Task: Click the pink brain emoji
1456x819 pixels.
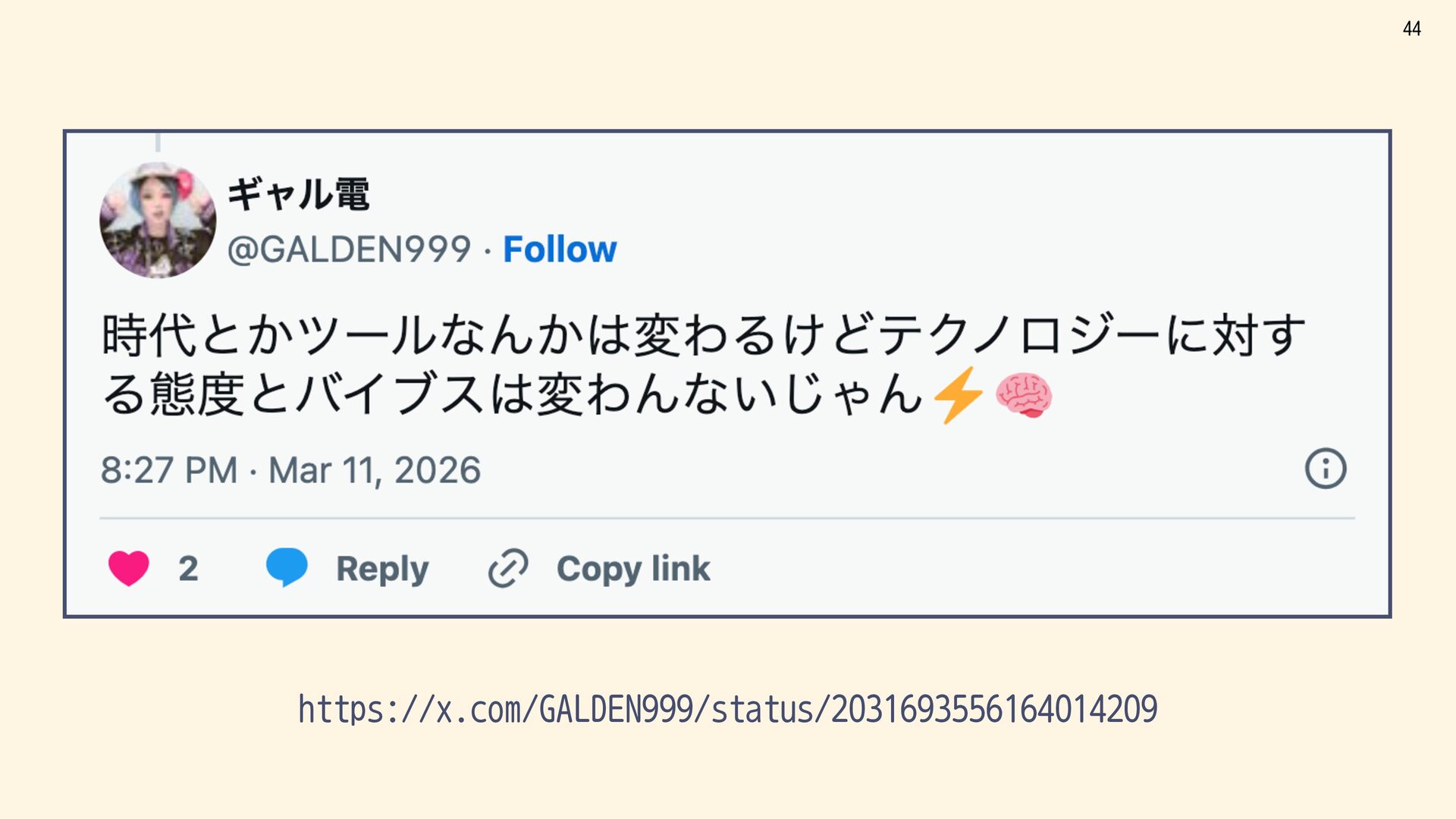Action: [1024, 395]
